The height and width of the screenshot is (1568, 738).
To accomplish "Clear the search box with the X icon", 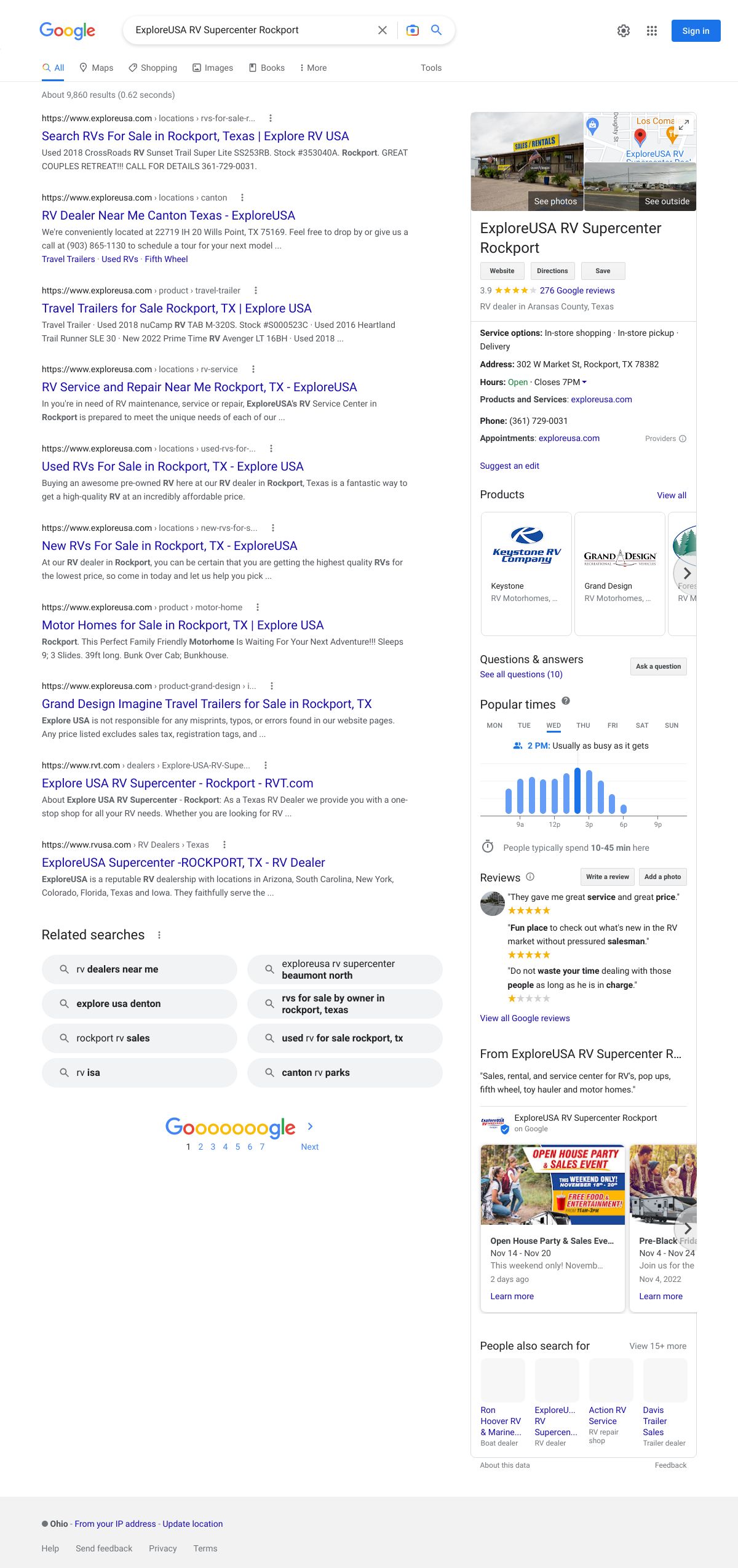I will (382, 30).
